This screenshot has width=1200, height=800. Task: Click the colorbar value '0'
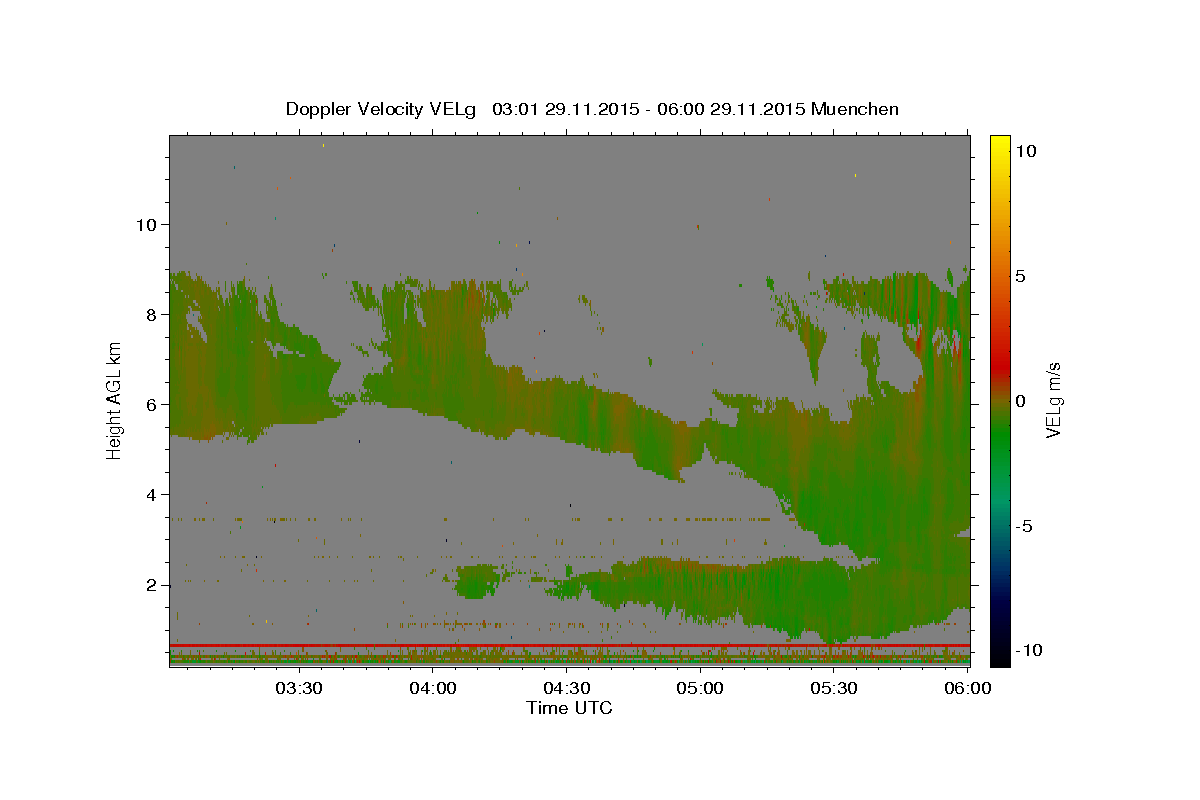pyautogui.click(x=1021, y=401)
